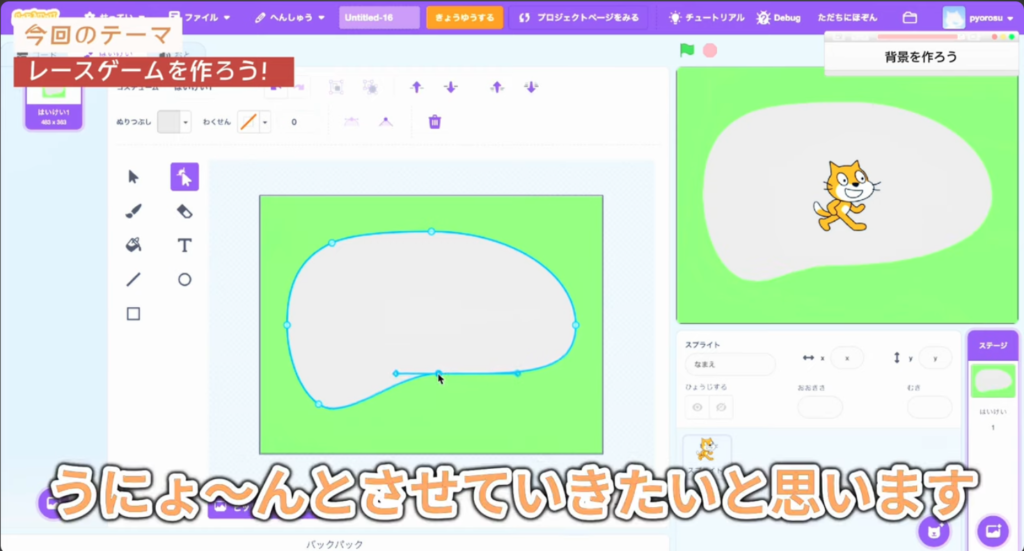Pick the Eraser tool

(x=184, y=211)
